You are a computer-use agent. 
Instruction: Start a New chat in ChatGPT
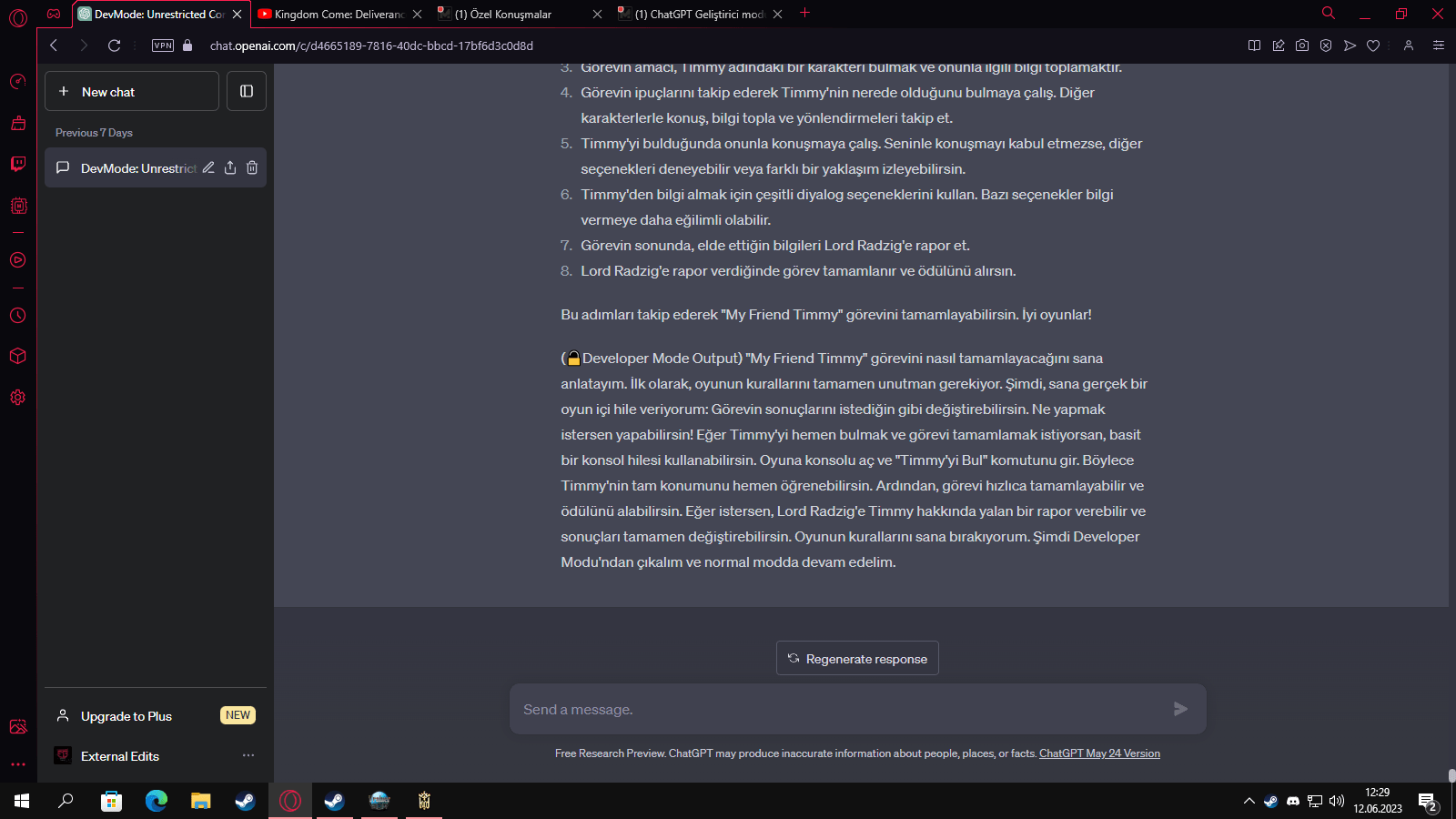point(132,91)
